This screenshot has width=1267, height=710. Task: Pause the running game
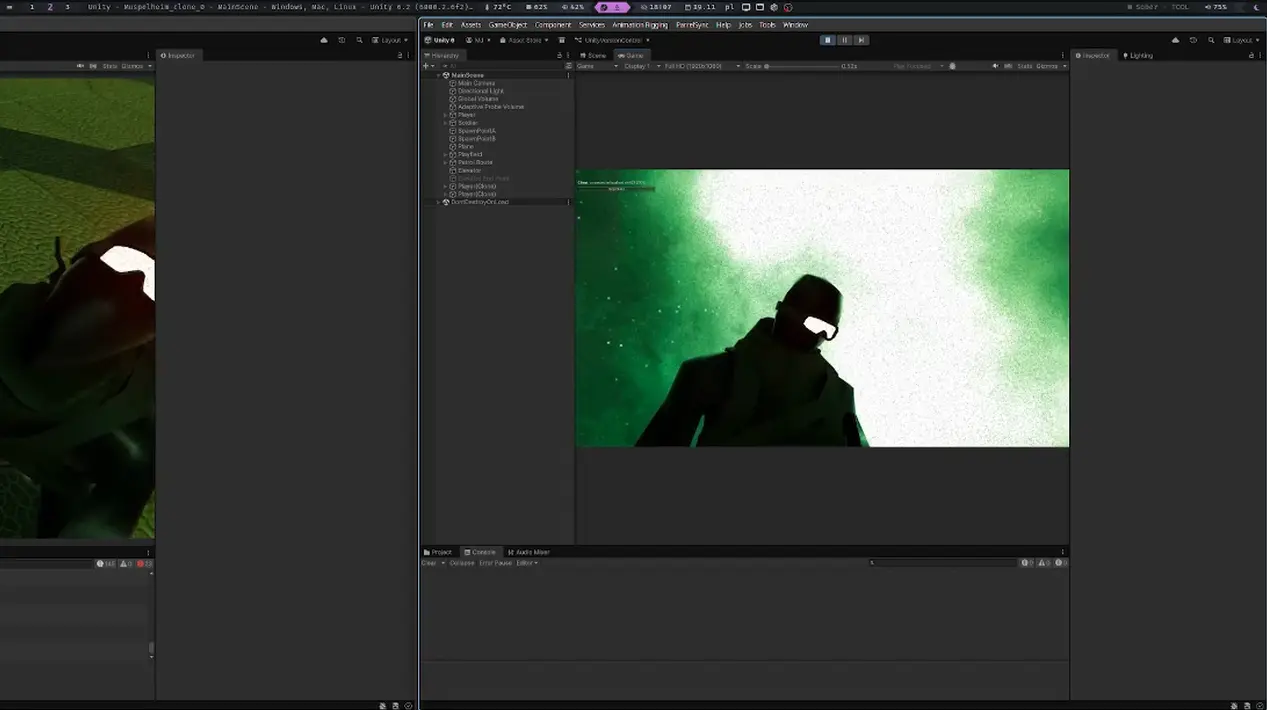[844, 40]
